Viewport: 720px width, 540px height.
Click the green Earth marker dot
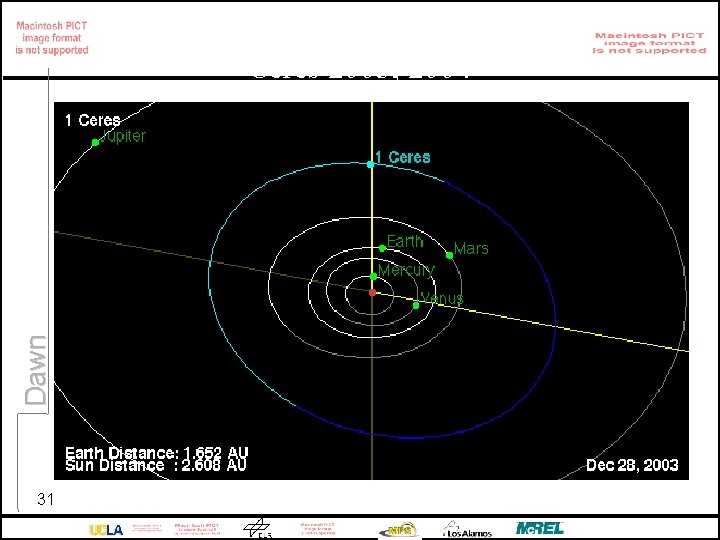point(382,248)
